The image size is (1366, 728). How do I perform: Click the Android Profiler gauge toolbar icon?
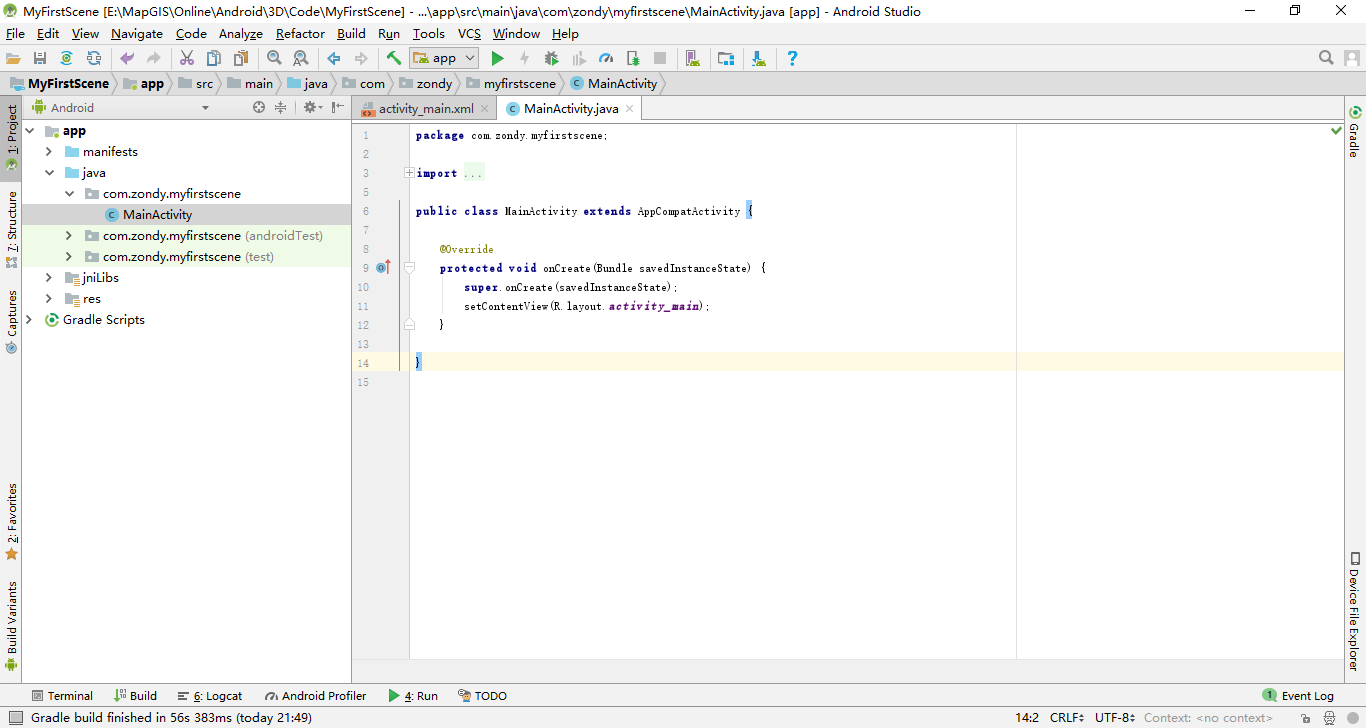pos(606,59)
